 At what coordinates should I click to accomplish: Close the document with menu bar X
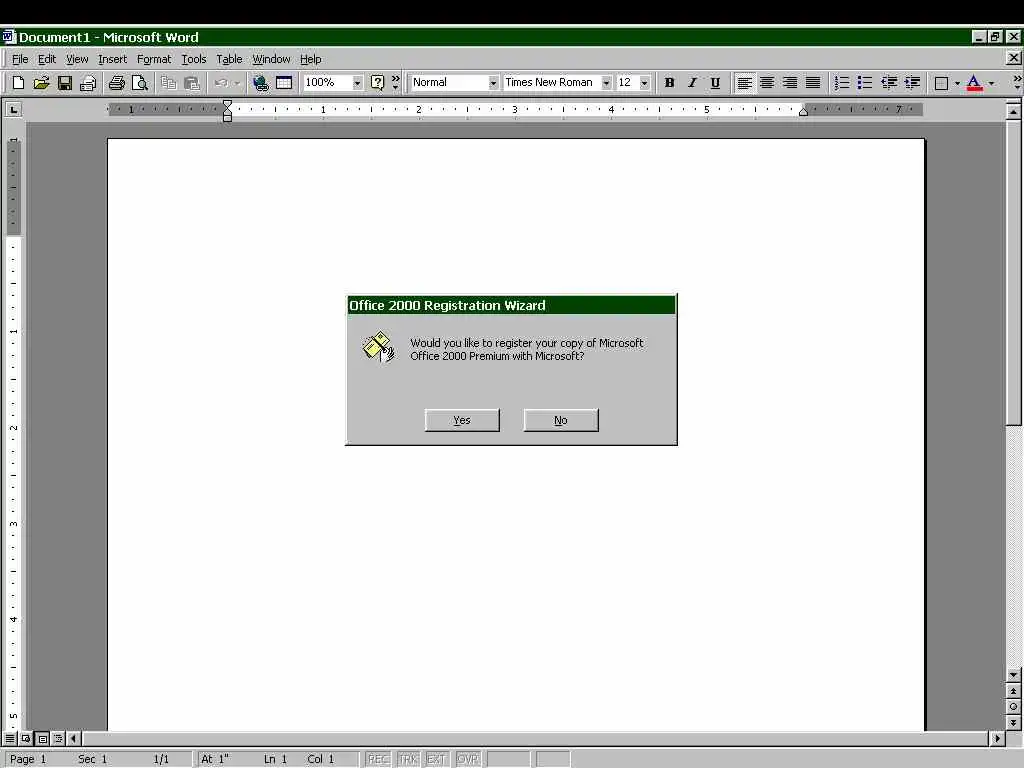click(x=1013, y=58)
